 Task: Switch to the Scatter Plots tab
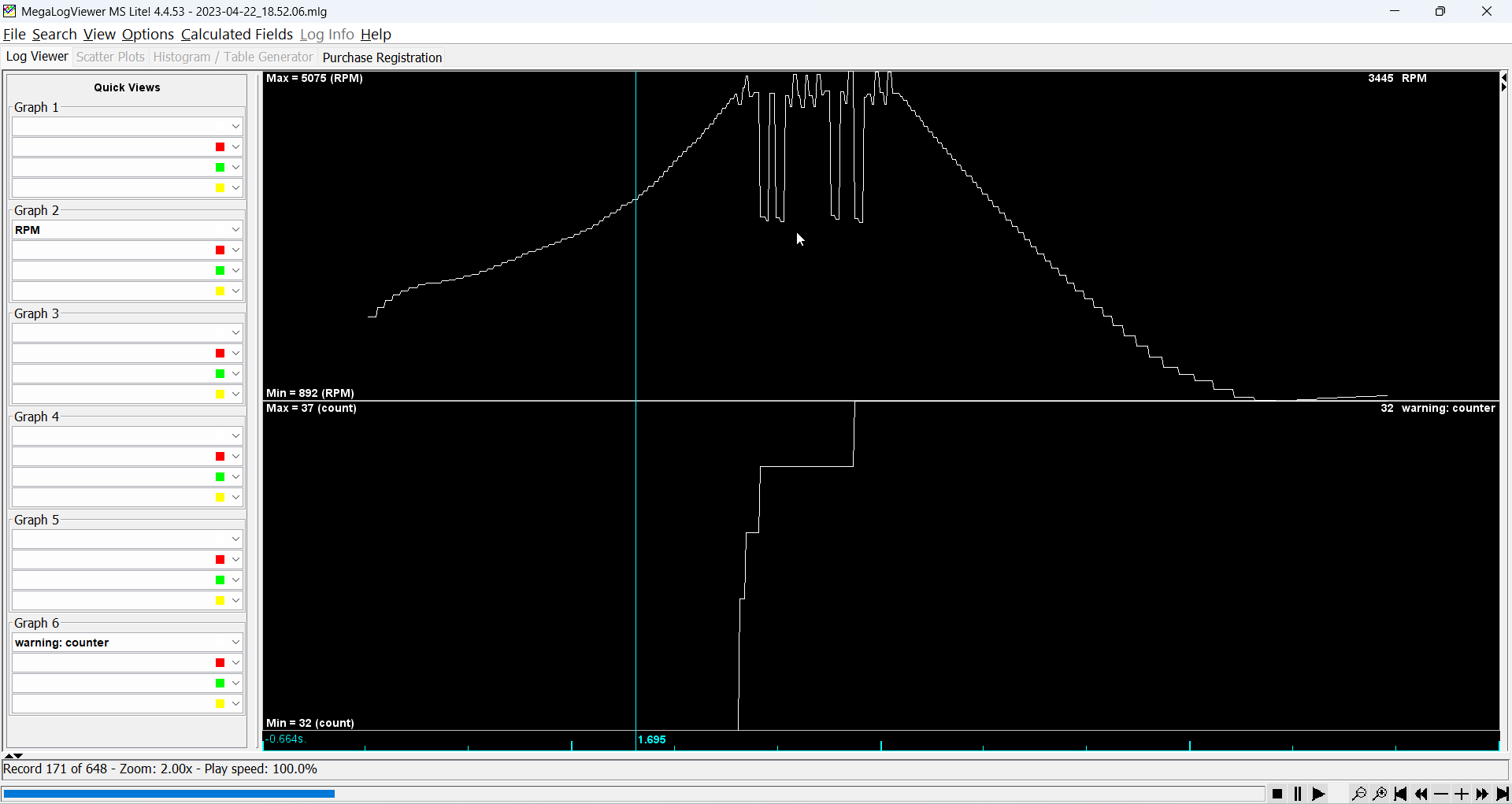click(x=110, y=57)
